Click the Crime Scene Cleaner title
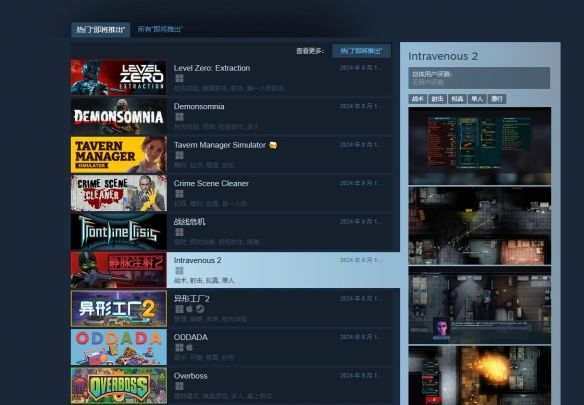 click(x=211, y=183)
